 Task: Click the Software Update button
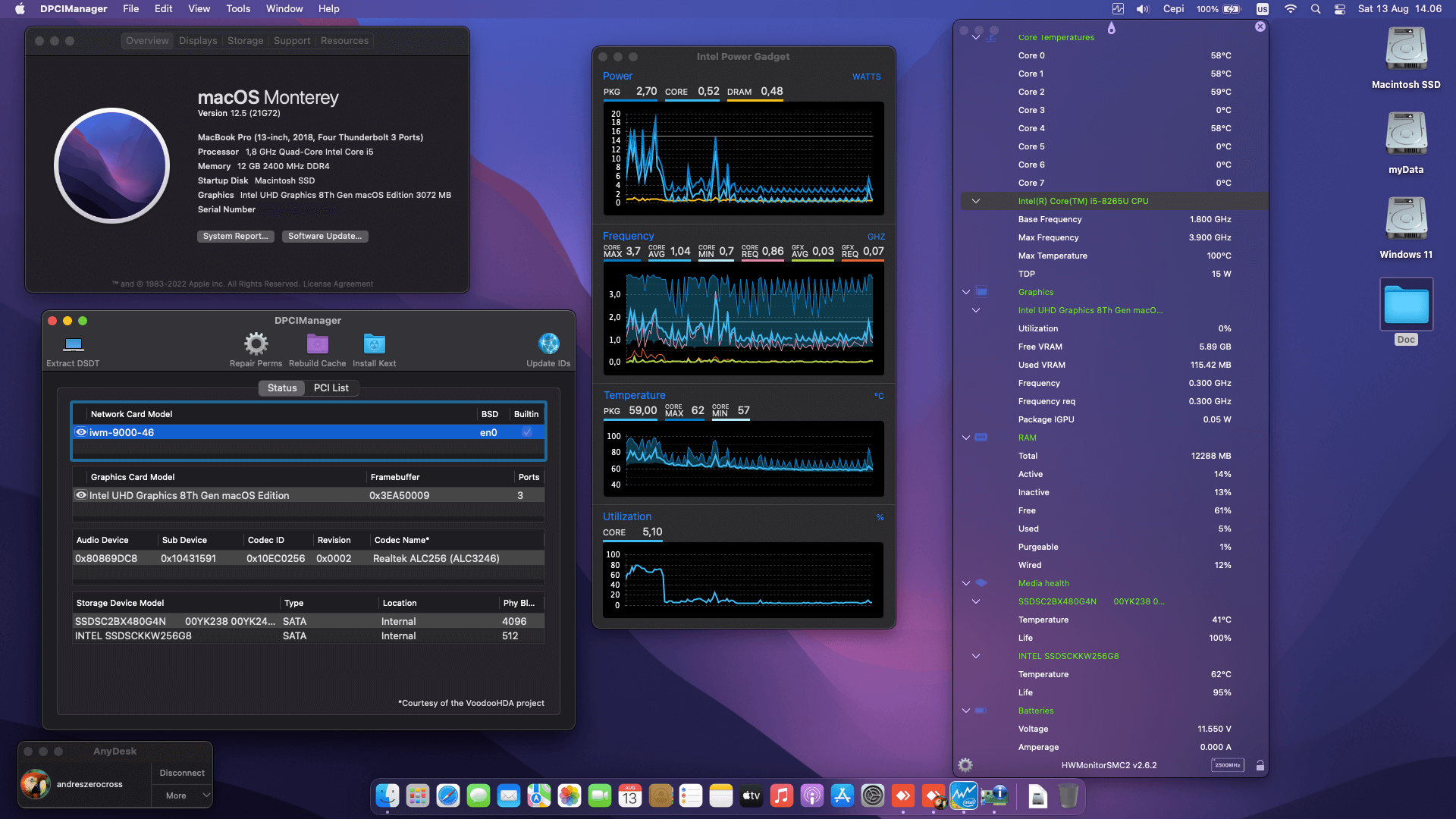coord(325,236)
